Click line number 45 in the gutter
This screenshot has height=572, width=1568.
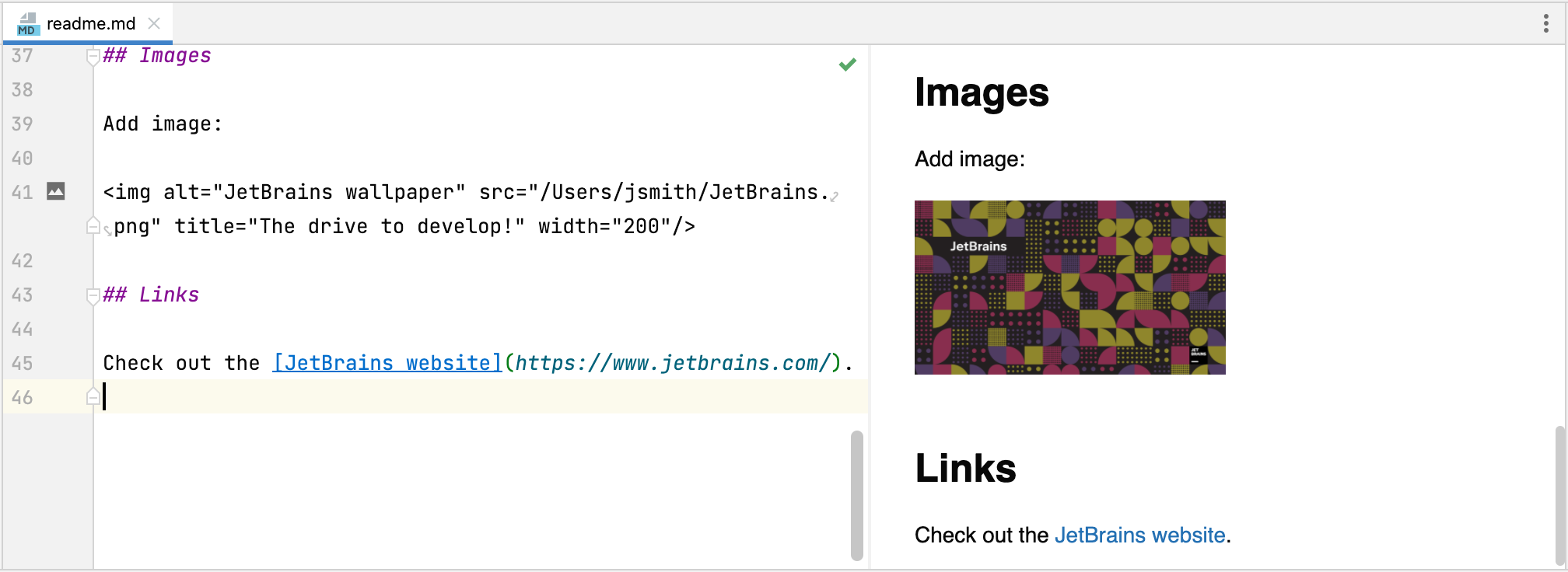click(x=22, y=364)
